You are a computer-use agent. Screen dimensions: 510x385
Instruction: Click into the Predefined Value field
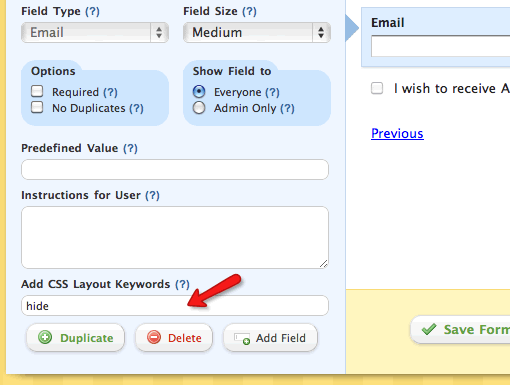pos(175,169)
